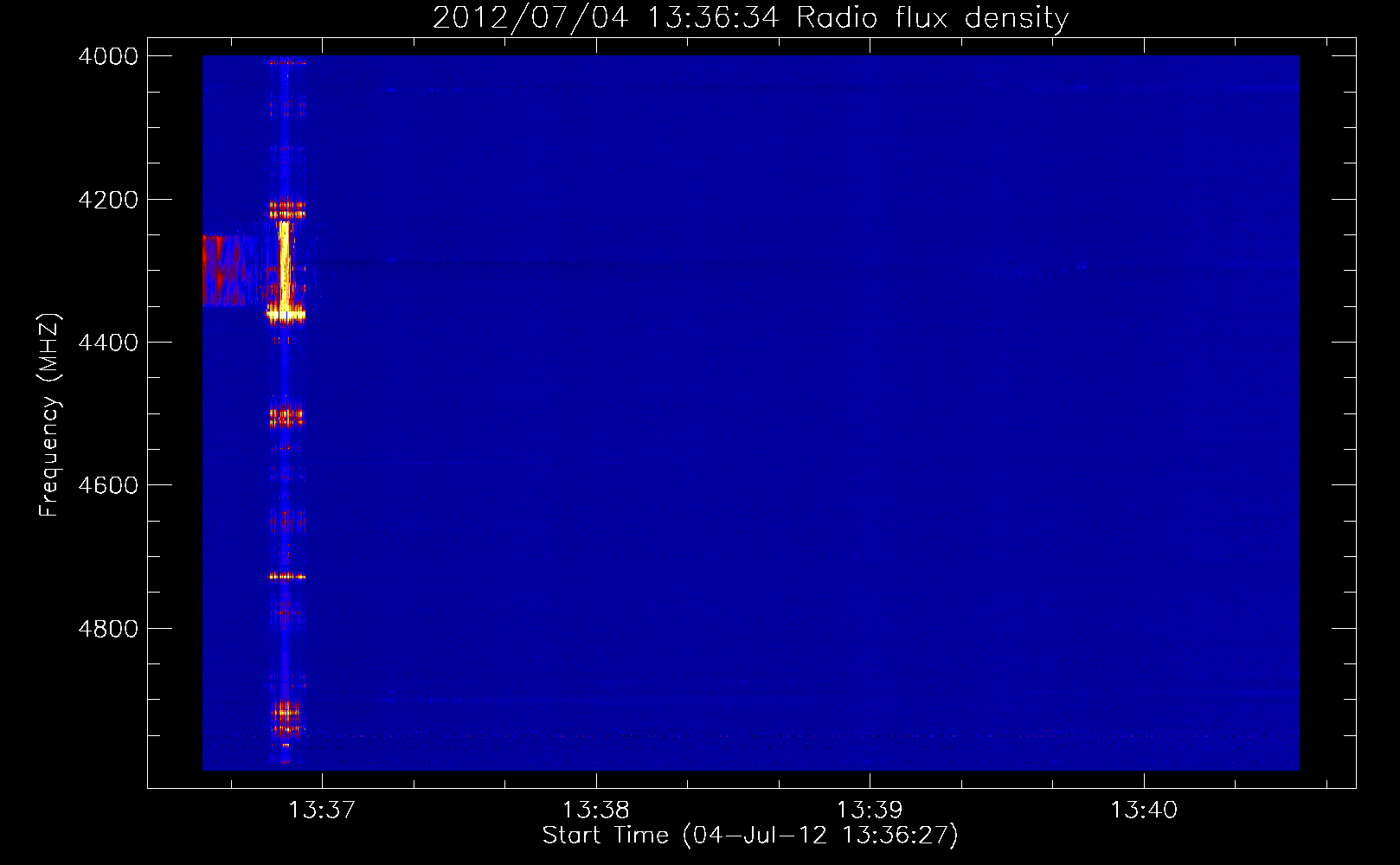Click the 4600 frequency axis label
The image size is (1400, 865).
(108, 485)
